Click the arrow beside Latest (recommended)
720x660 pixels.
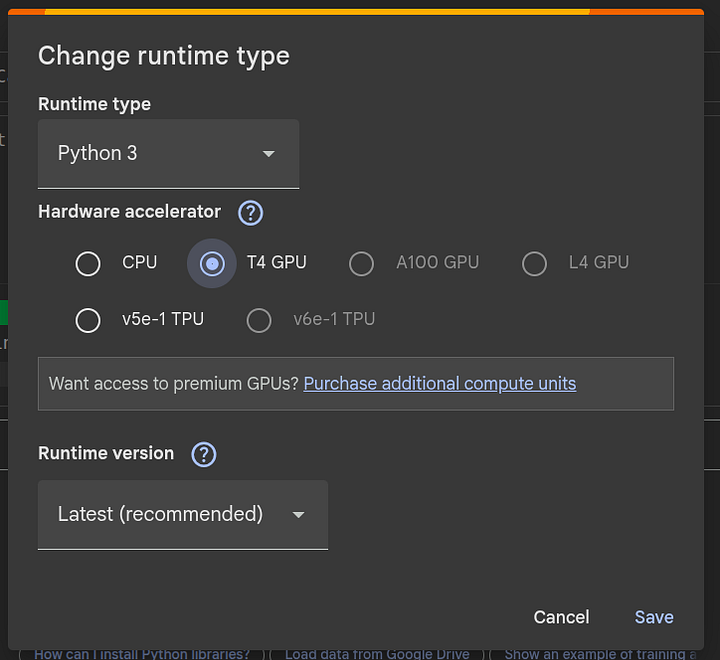298,515
